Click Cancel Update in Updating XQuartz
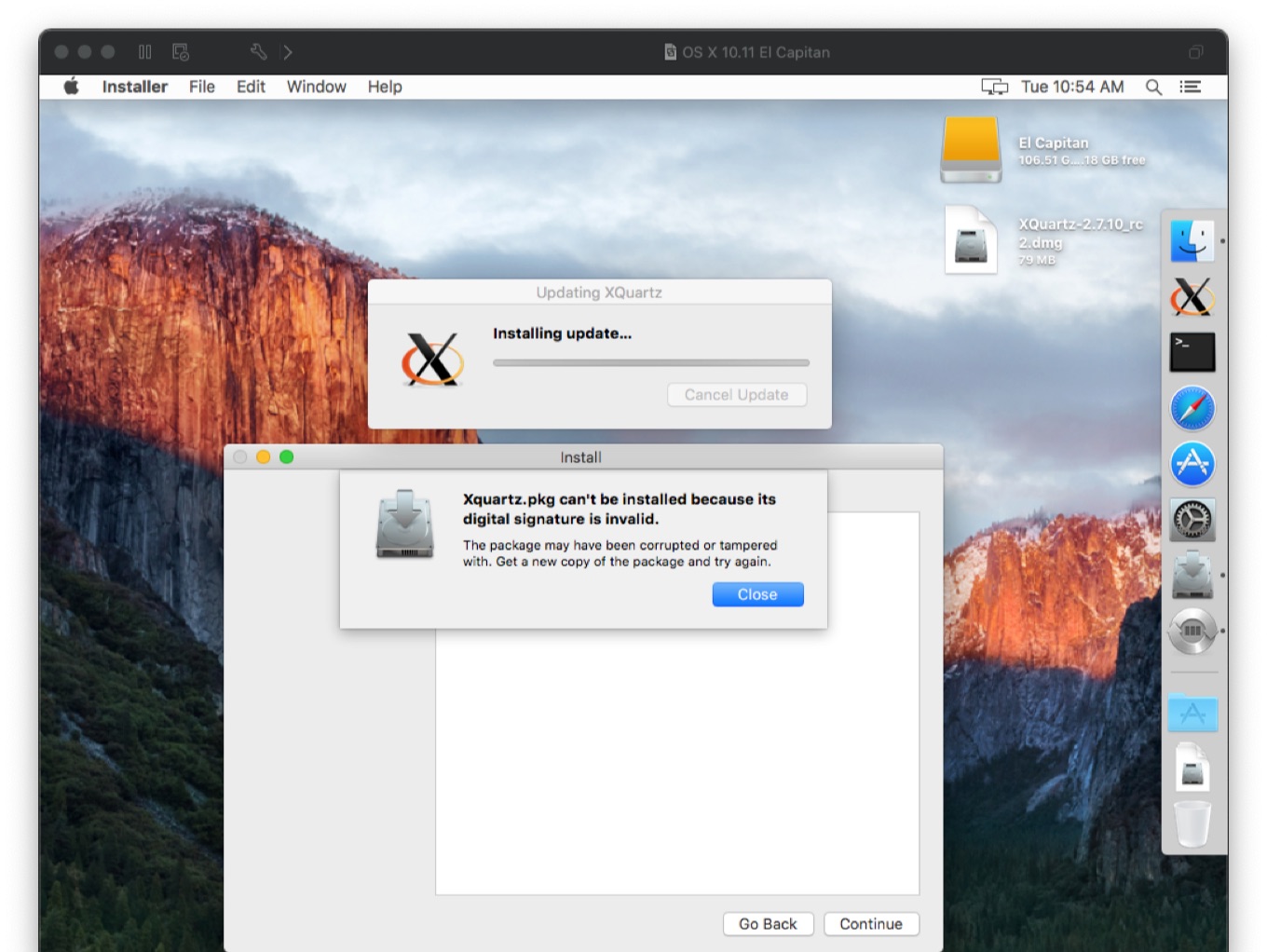The image size is (1267, 952). tap(737, 395)
